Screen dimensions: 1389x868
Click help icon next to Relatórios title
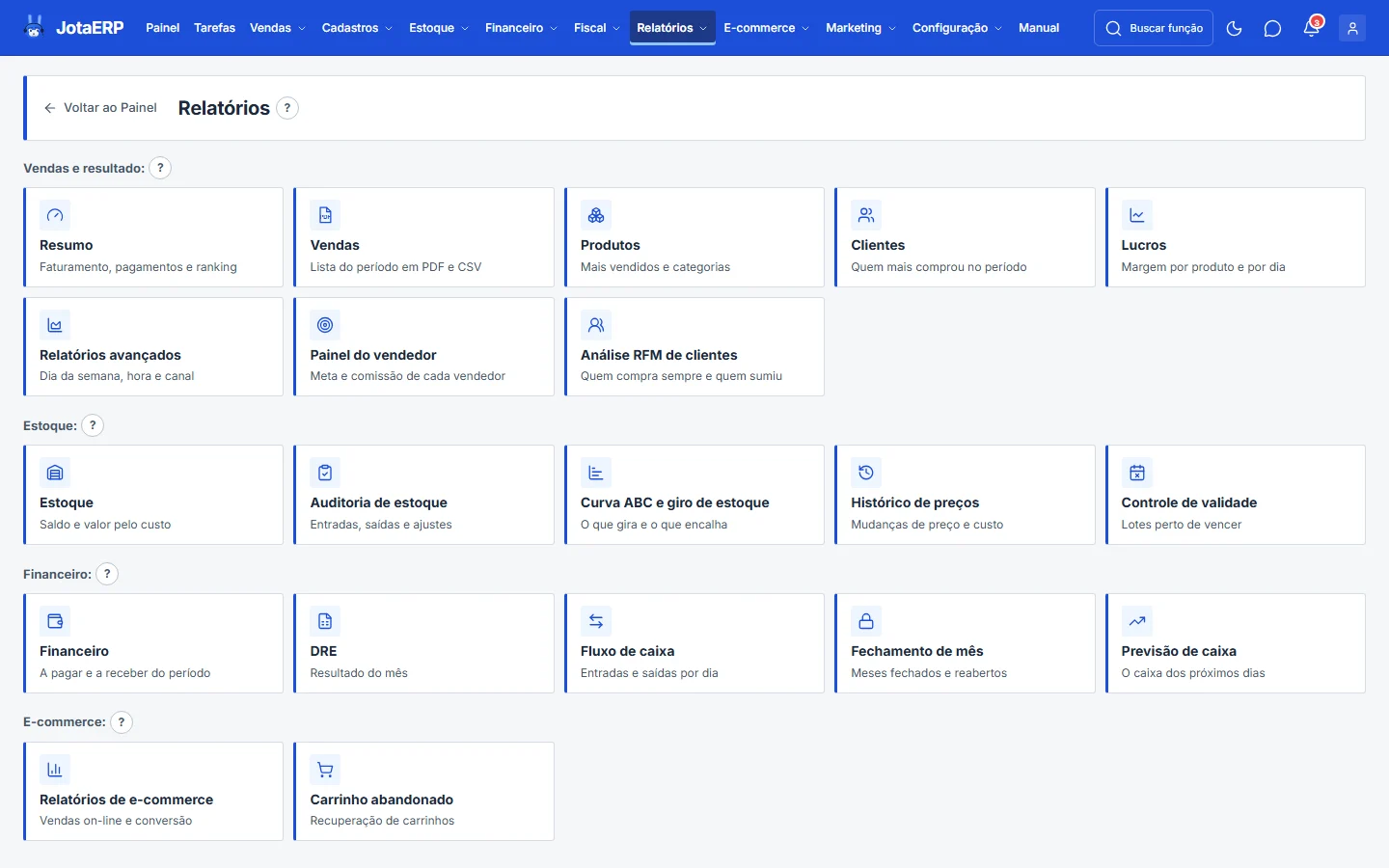(x=287, y=108)
